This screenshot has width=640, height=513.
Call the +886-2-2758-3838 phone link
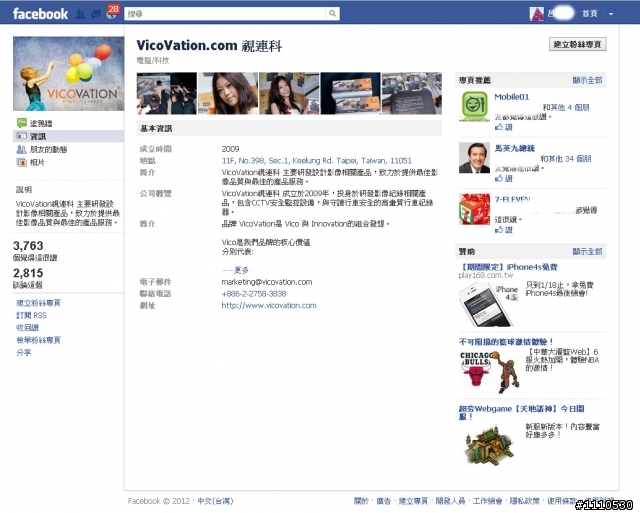coord(254,294)
